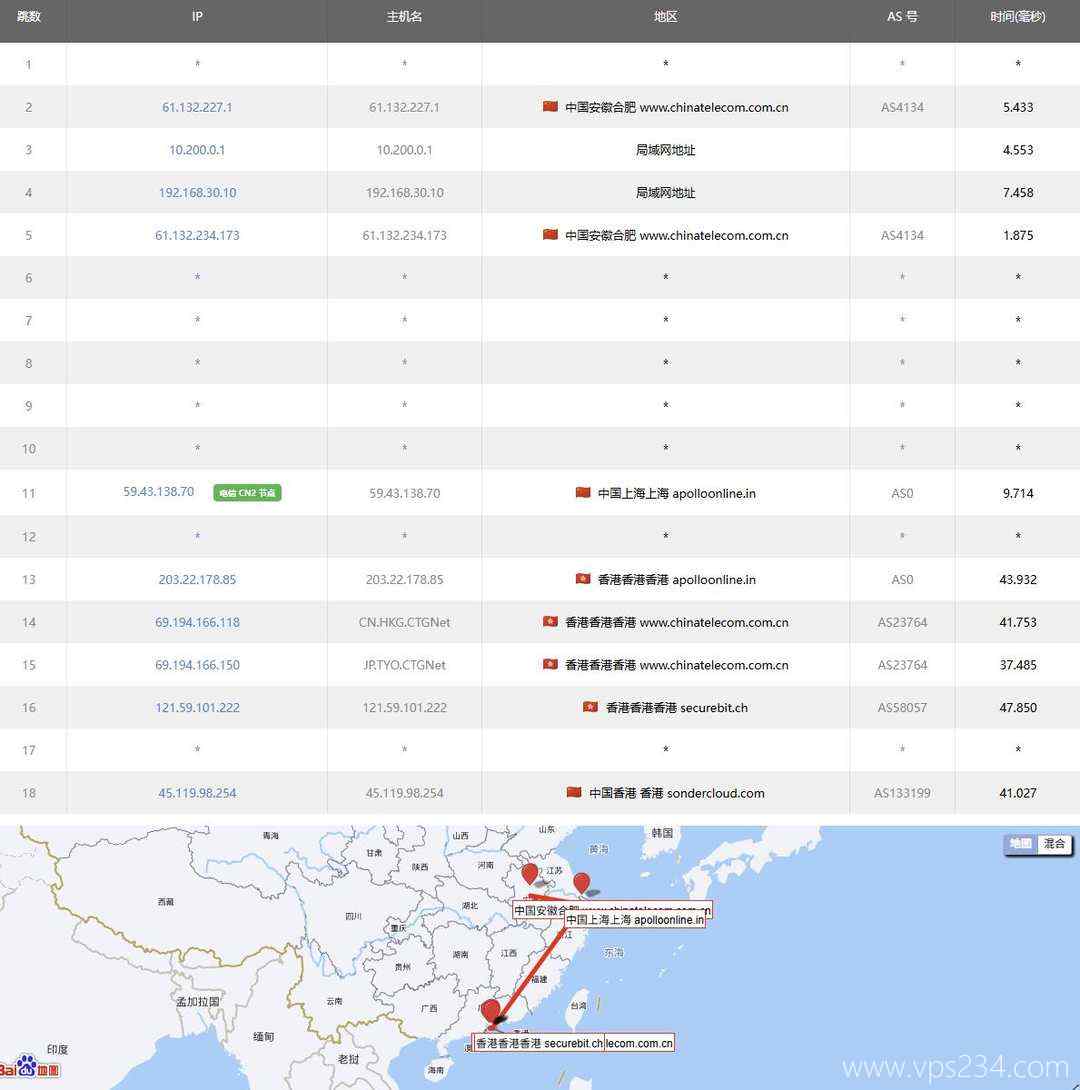This screenshot has height=1090, width=1080.
Task: Open IP link 45.119.98.254
Action: click(197, 793)
